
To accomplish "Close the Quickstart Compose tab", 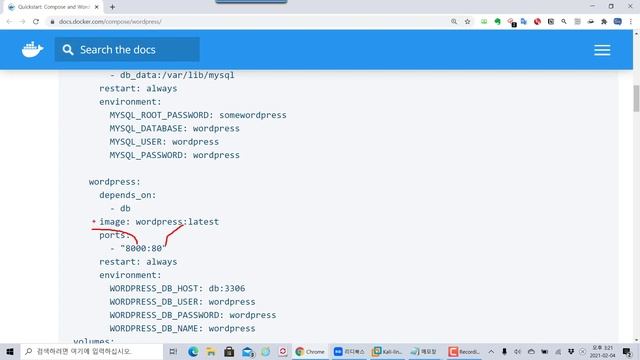I will tap(97, 7).
